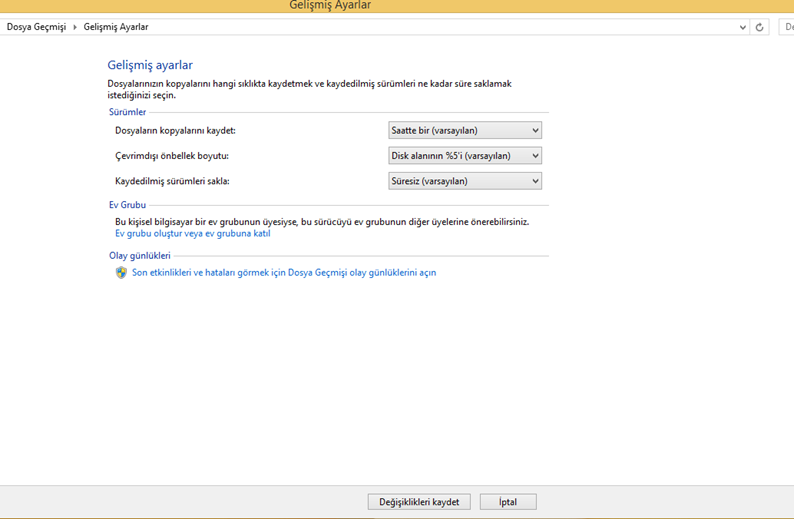Open the 'Dosyaların kopyalarını kaydet' dropdown
This screenshot has height=519, width=794.
tap(465, 130)
